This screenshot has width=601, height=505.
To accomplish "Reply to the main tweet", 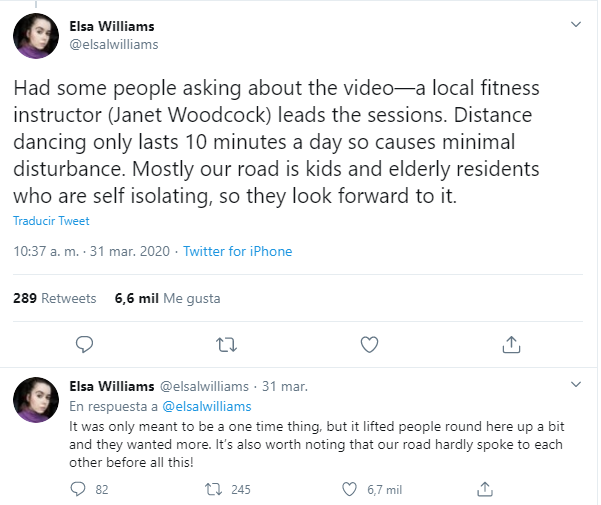I will 85,344.
